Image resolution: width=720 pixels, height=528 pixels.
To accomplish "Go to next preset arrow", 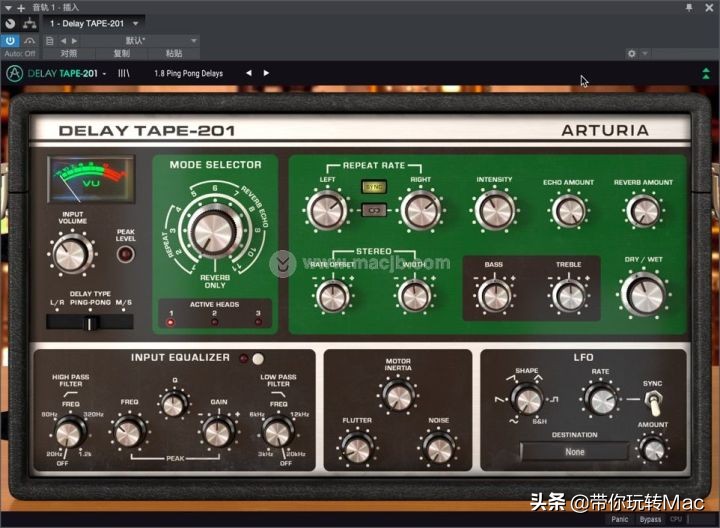I will (x=266, y=73).
